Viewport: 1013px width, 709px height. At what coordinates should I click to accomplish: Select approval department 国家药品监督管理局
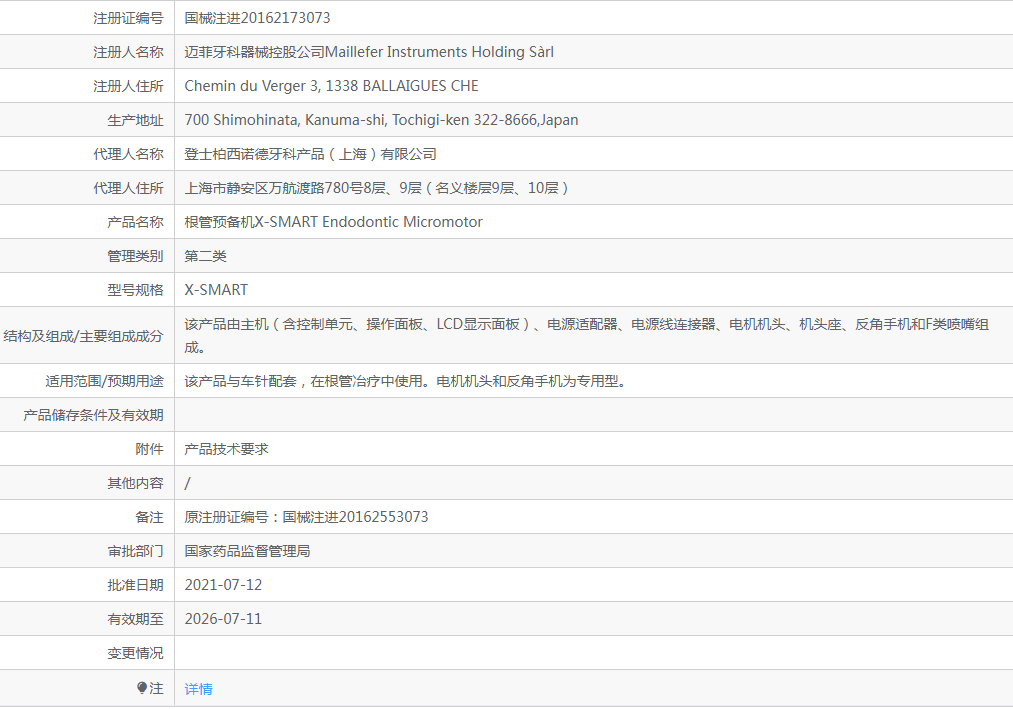(x=247, y=551)
